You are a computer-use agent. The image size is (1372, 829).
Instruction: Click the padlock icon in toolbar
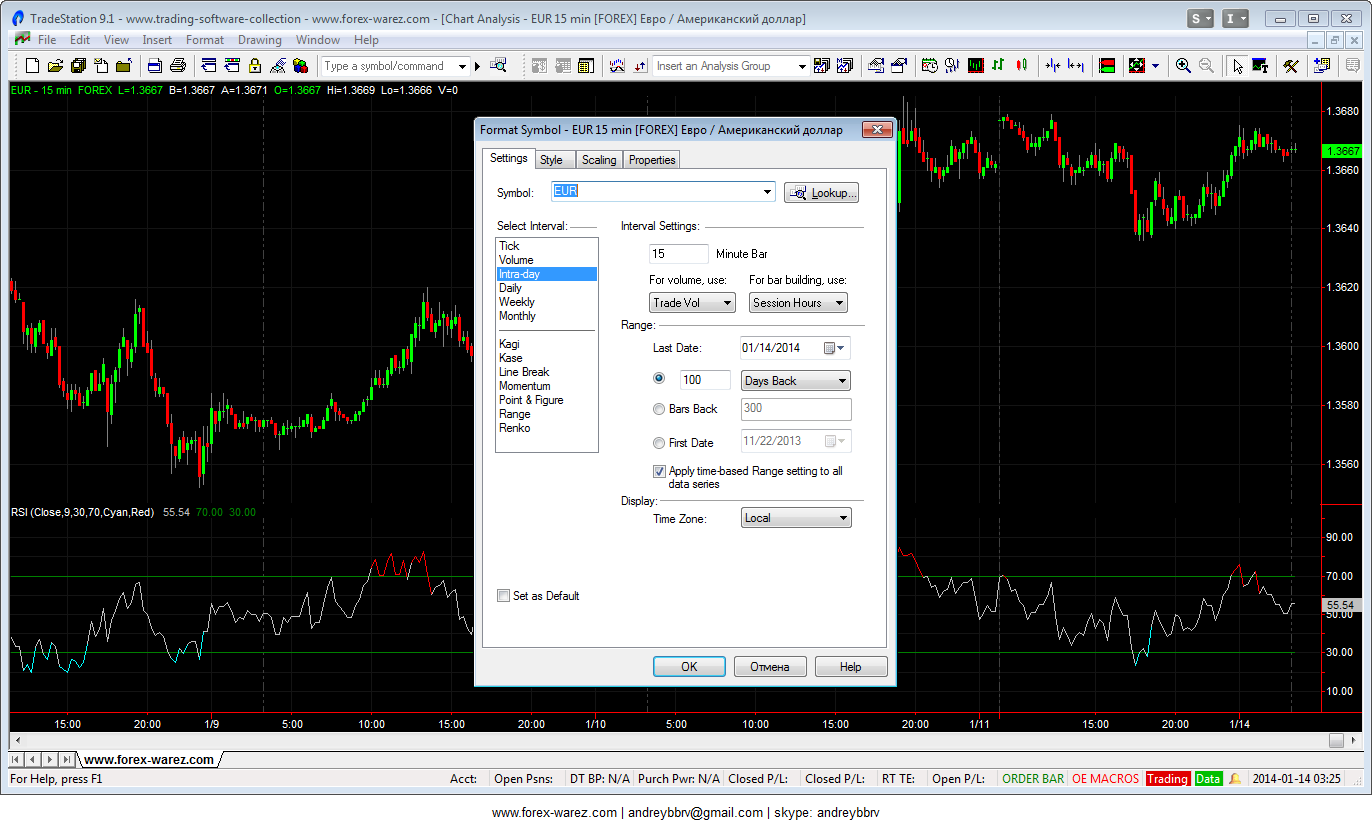pyautogui.click(x=255, y=66)
